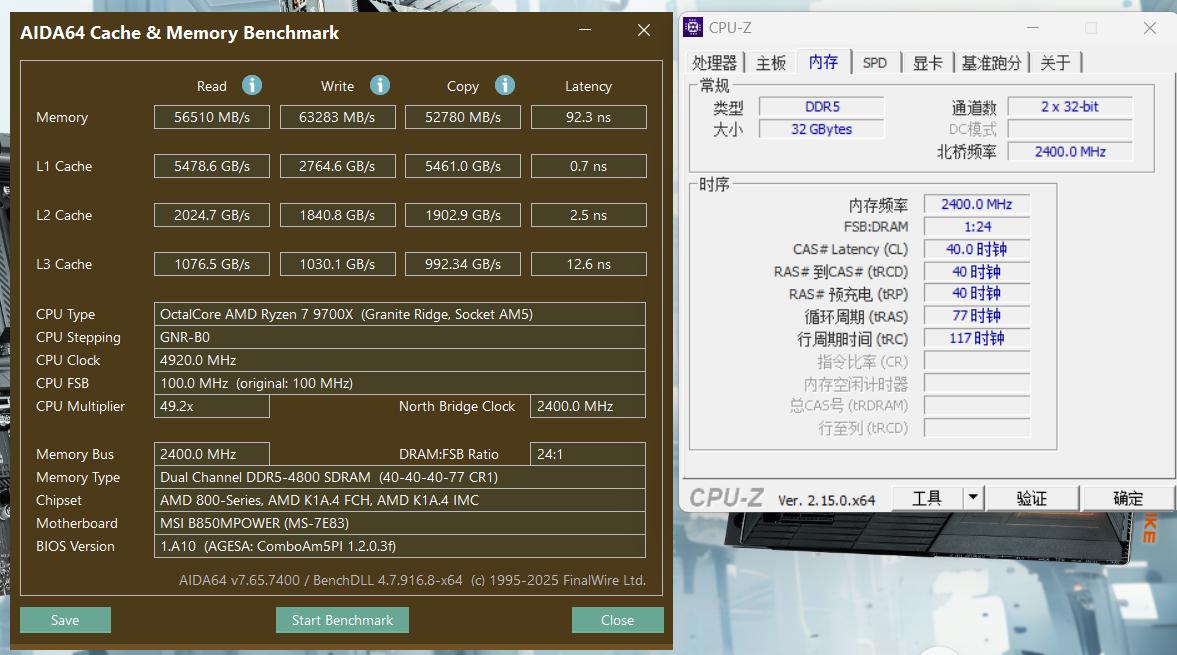Click the Chipset field AMD 800-Series
1177x655 pixels.
[399, 500]
